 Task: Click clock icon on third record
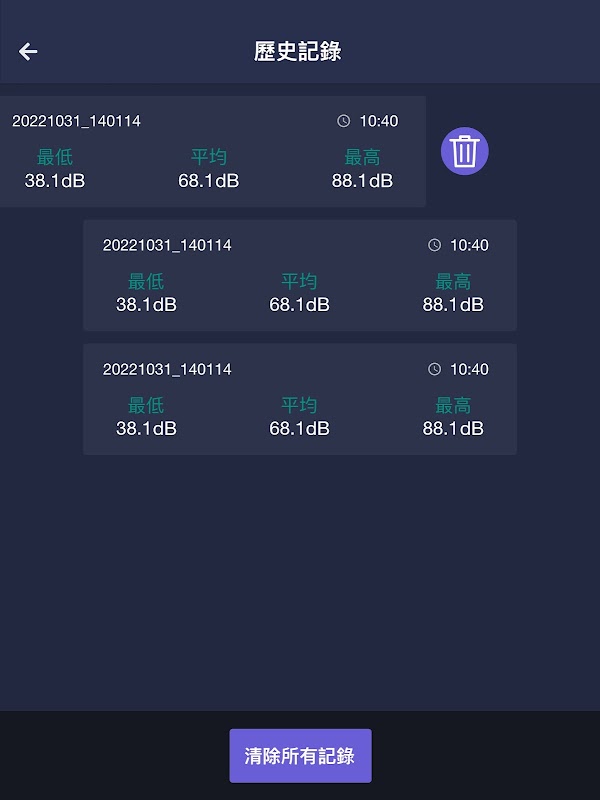[434, 369]
